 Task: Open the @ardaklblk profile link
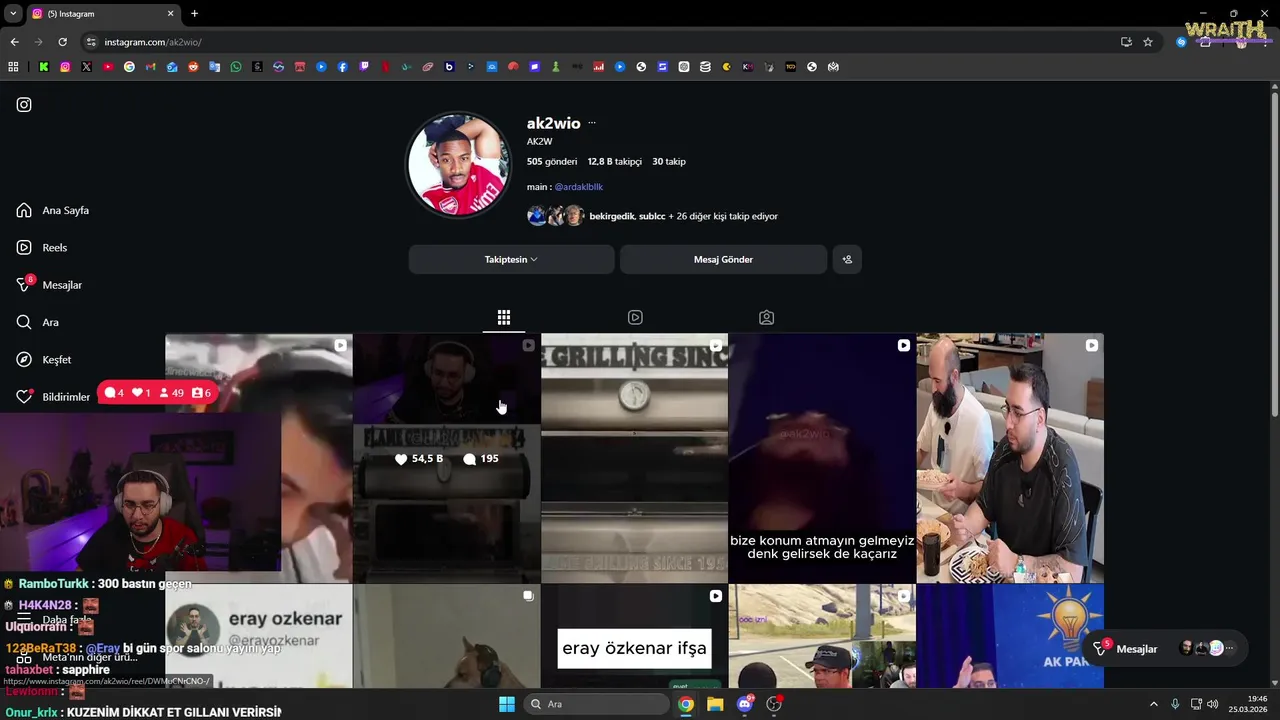pyautogui.click(x=579, y=187)
